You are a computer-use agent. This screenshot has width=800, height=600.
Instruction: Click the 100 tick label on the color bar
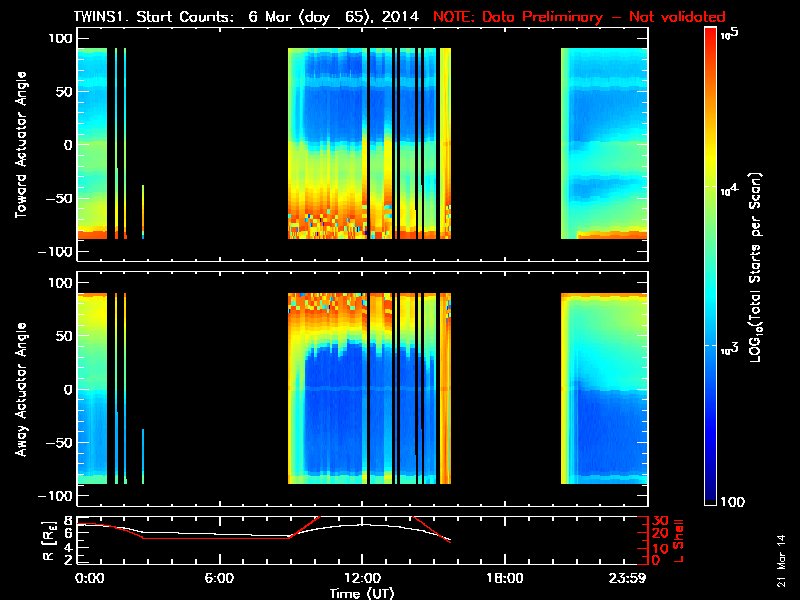pyautogui.click(x=738, y=501)
